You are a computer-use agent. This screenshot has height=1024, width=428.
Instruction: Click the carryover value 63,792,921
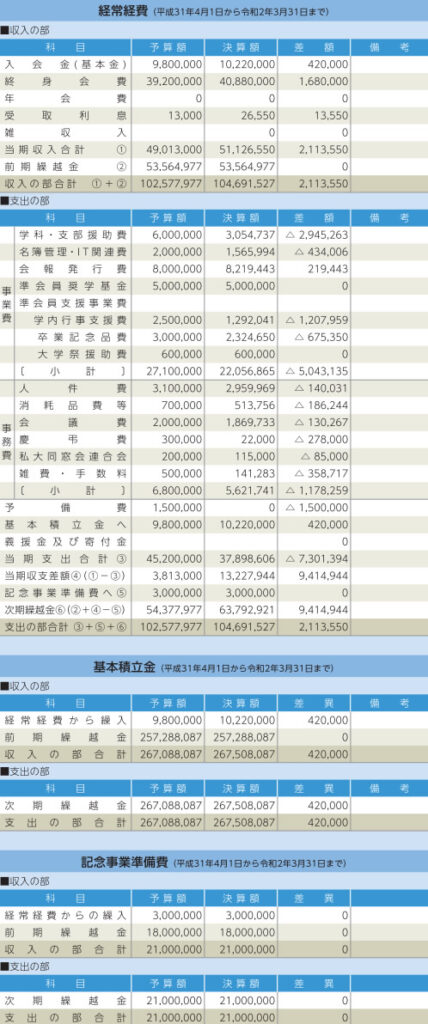247,610
